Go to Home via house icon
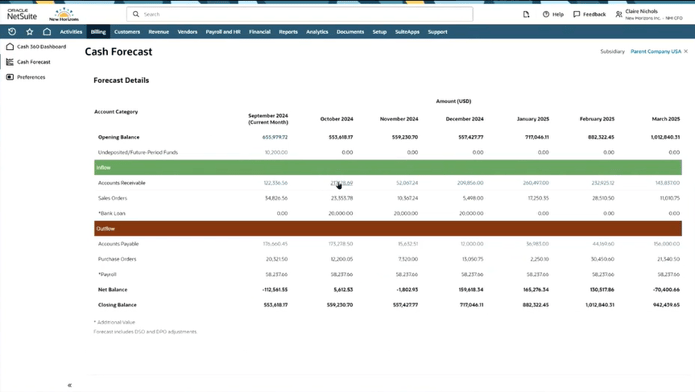 [x=47, y=31]
